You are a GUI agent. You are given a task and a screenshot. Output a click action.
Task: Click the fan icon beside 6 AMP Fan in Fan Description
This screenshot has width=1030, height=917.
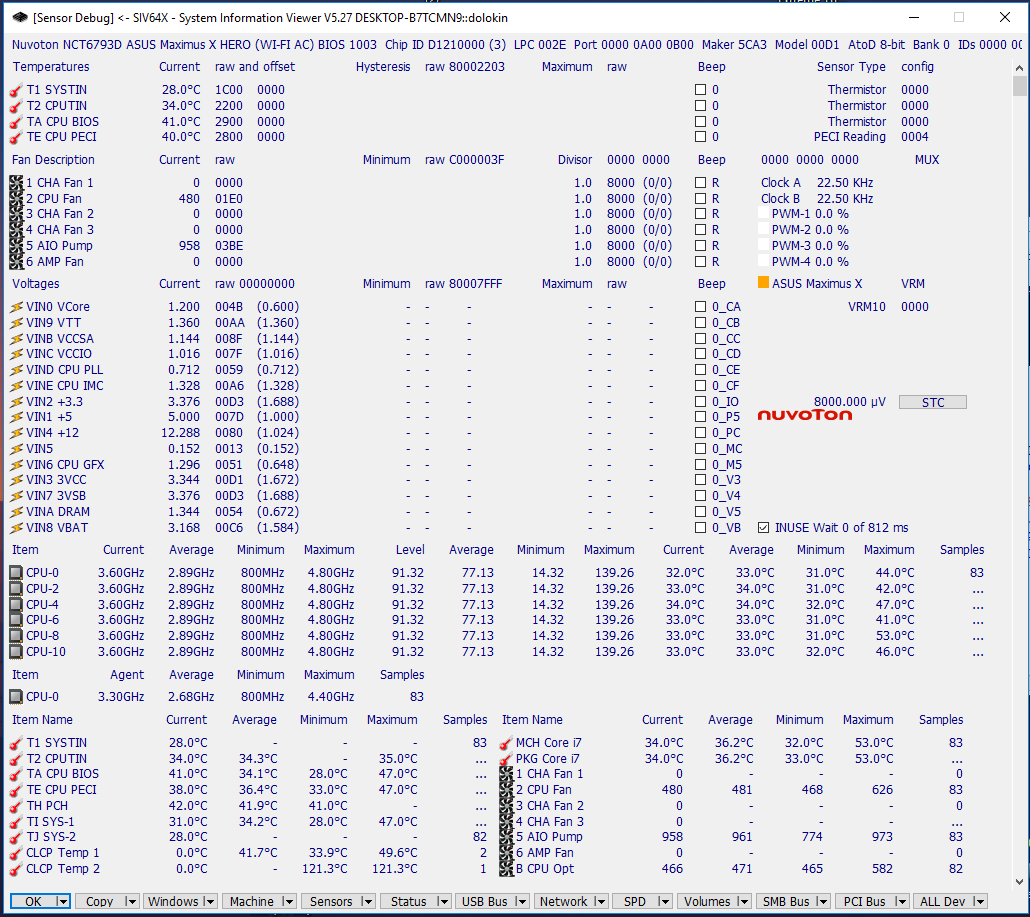tap(16, 262)
